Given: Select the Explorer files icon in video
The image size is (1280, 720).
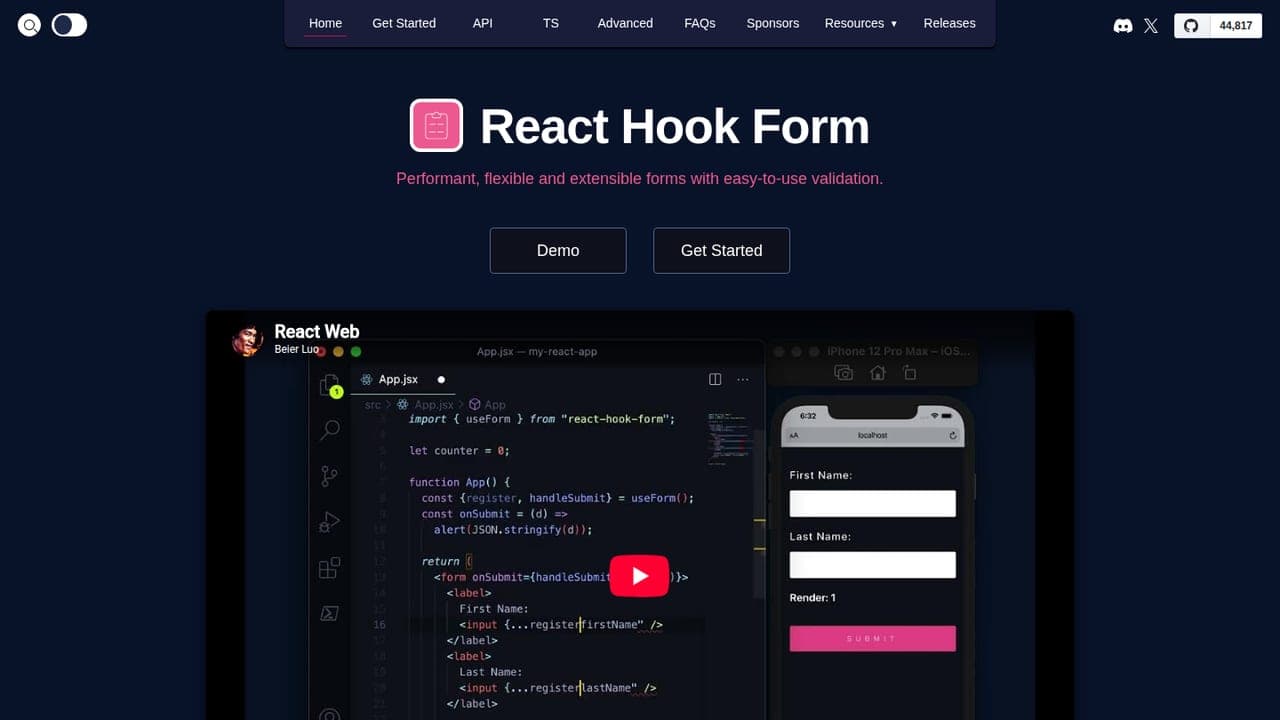Looking at the screenshot, I should click(330, 386).
